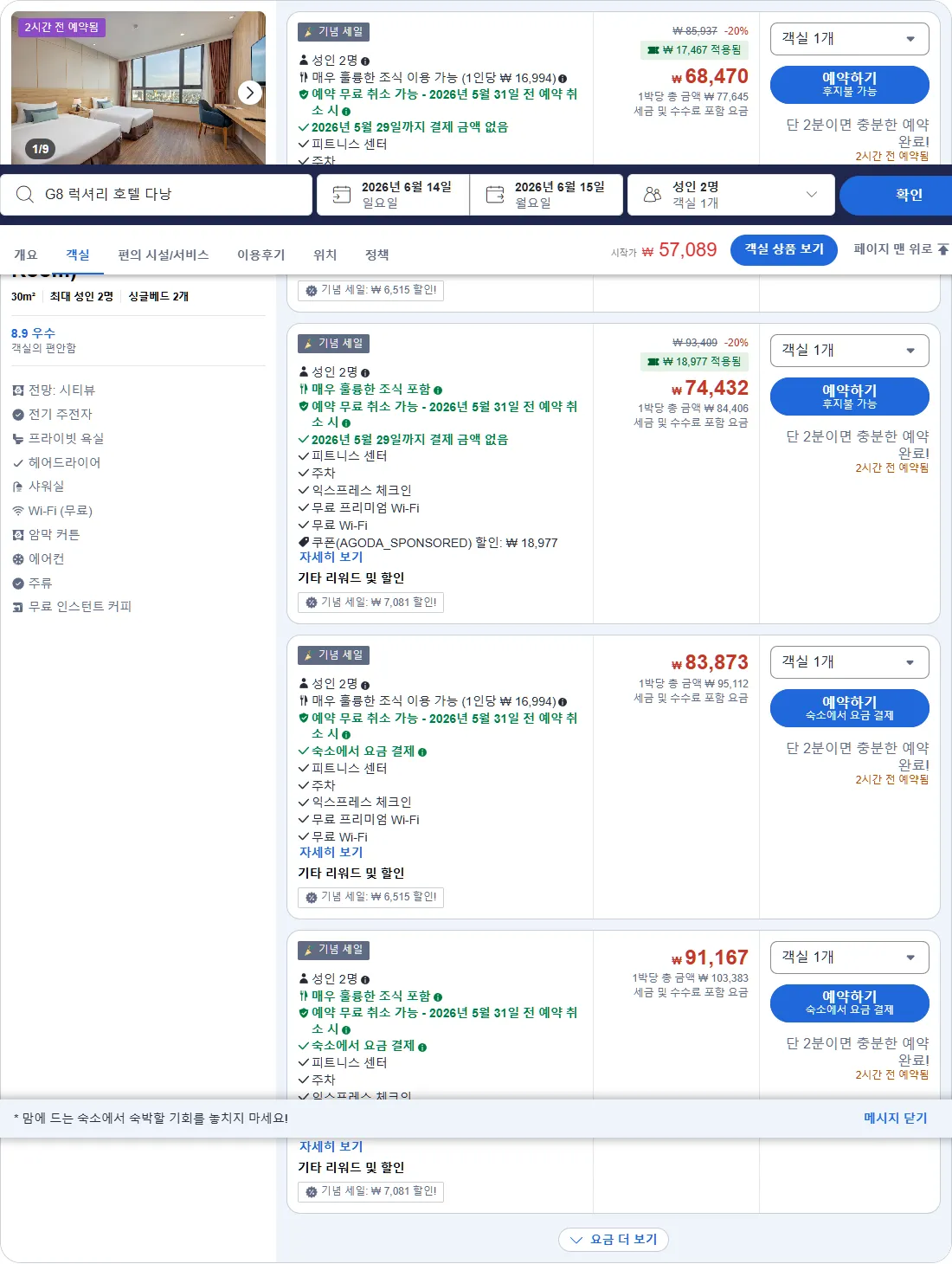
Task: Open info icon beside 성인 2명 in ₩68,470 offer
Action: (365, 61)
